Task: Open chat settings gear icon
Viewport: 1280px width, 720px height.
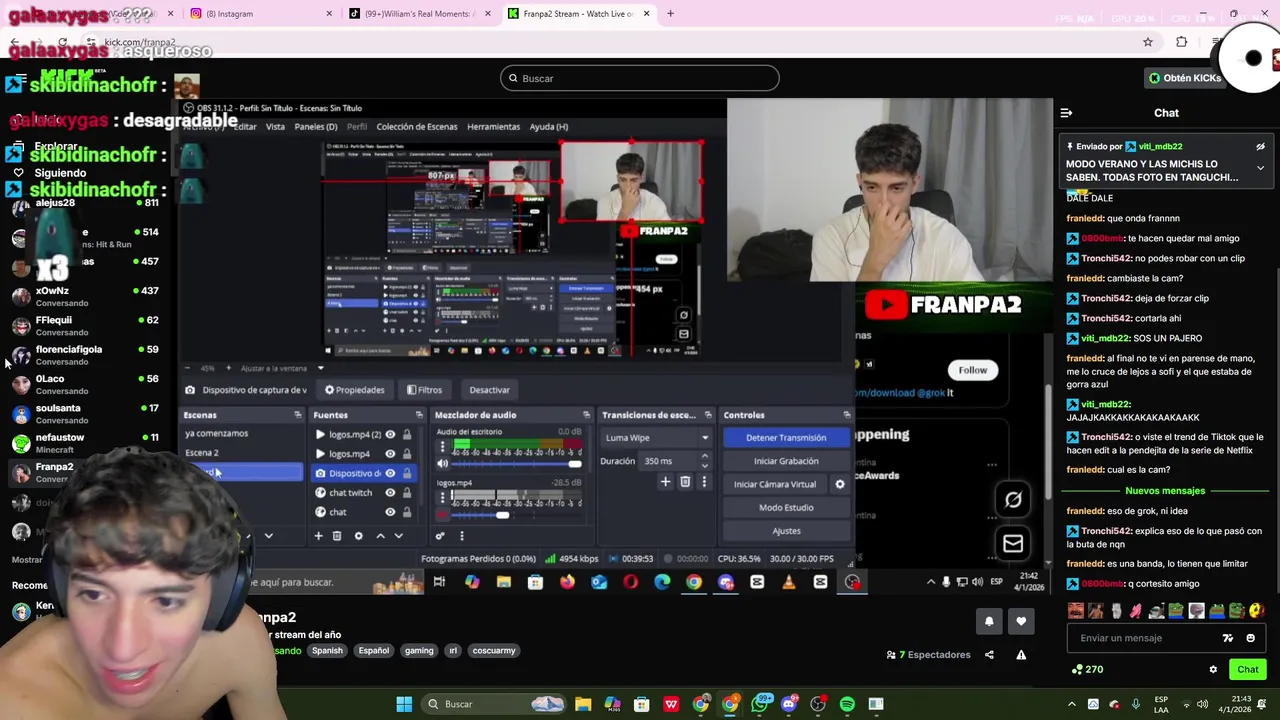Action: point(1213,670)
